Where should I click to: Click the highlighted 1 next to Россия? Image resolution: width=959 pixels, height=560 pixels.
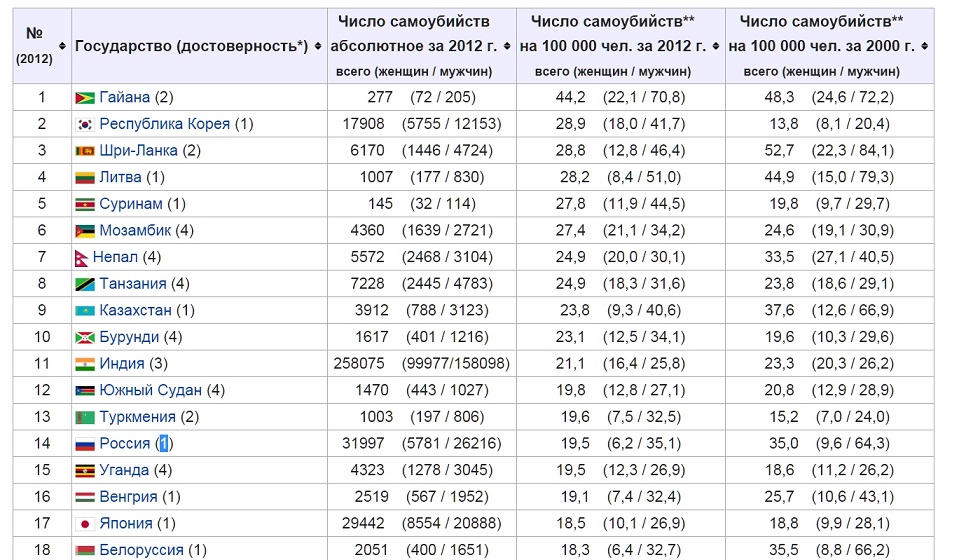[x=163, y=443]
